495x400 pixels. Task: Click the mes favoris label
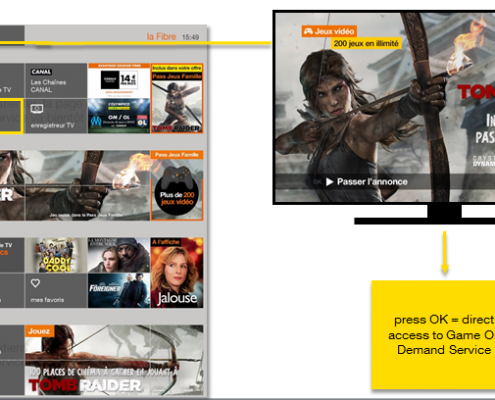coord(47,300)
